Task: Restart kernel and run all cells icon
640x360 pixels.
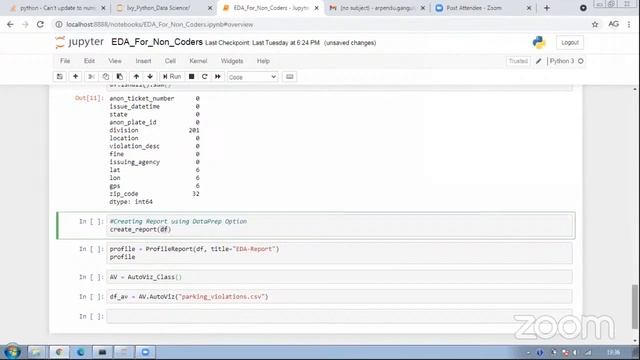Action: (x=218, y=77)
